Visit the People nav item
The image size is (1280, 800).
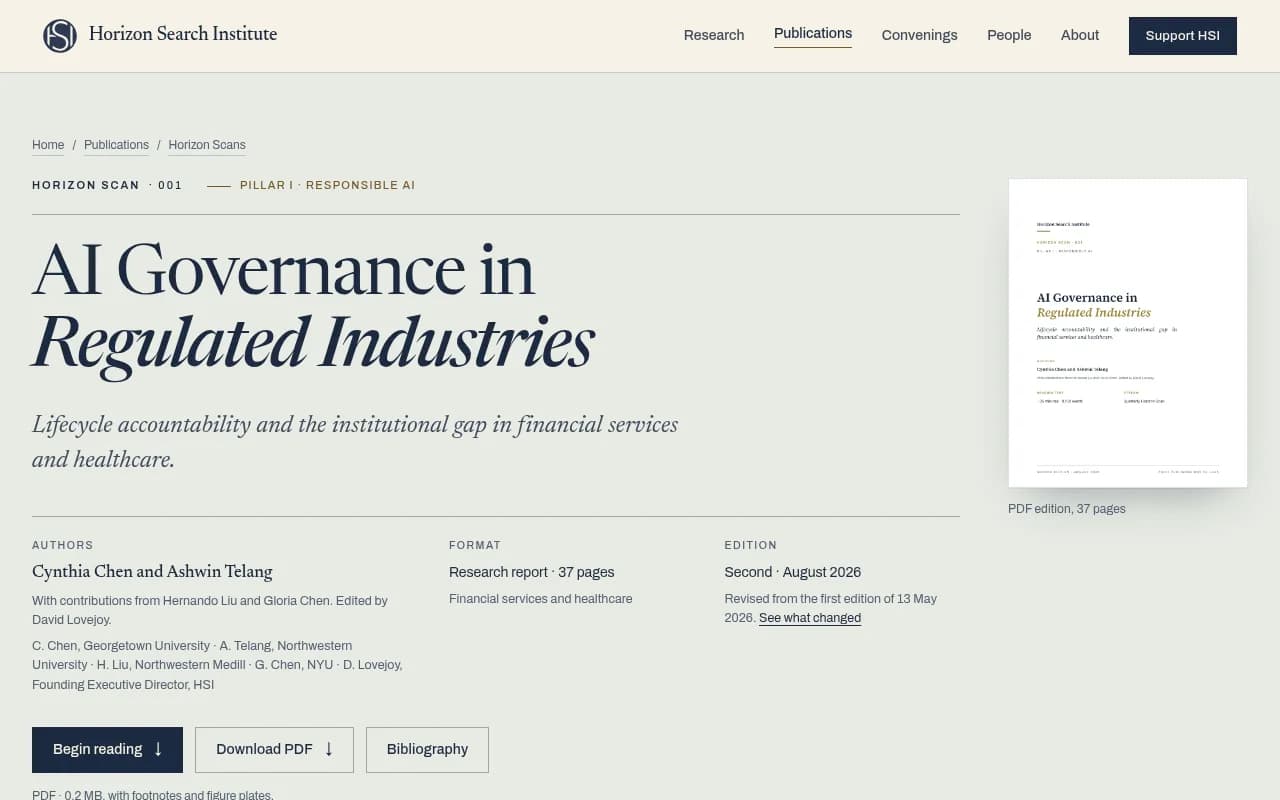(1009, 35)
